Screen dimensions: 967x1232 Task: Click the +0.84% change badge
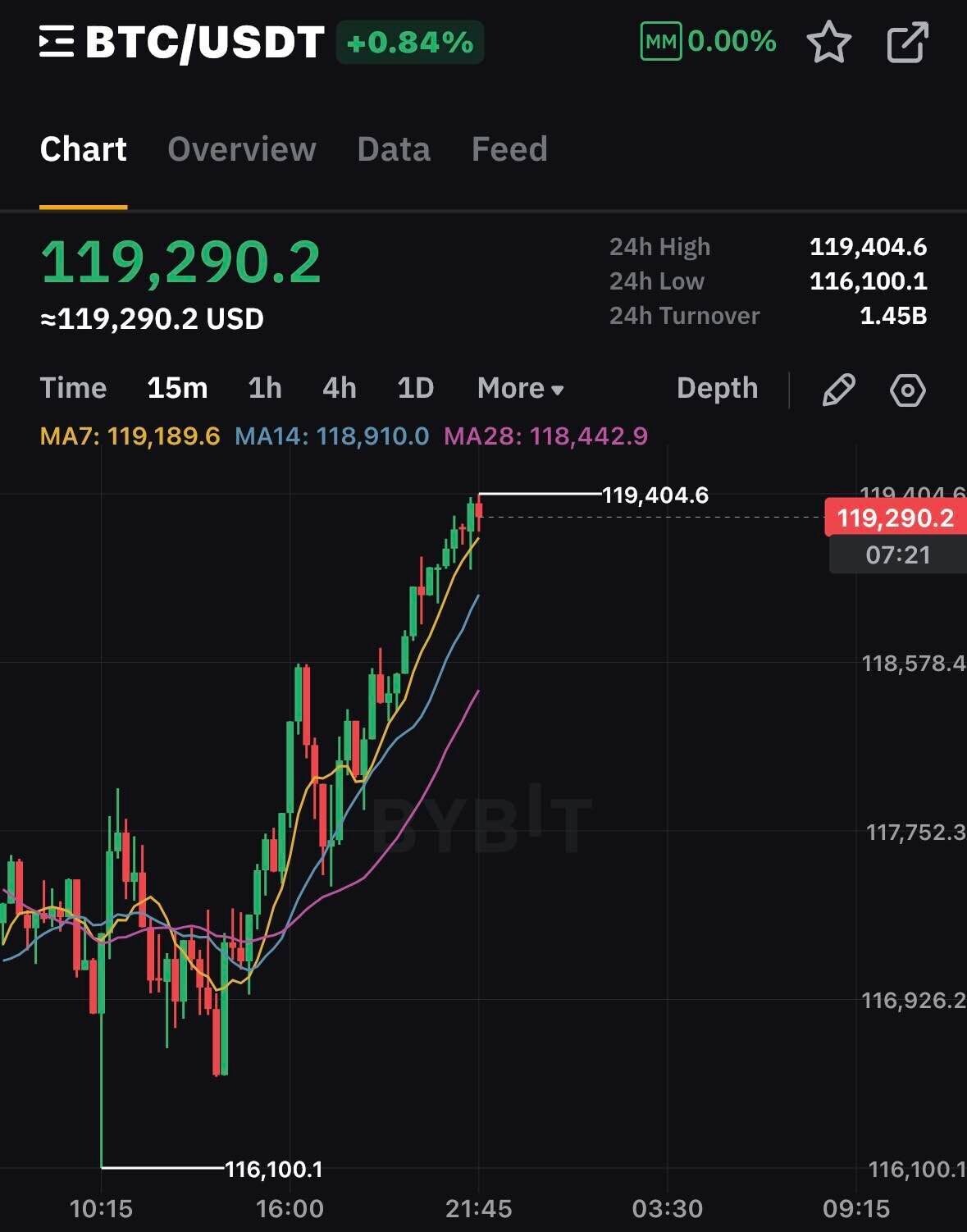click(x=410, y=43)
